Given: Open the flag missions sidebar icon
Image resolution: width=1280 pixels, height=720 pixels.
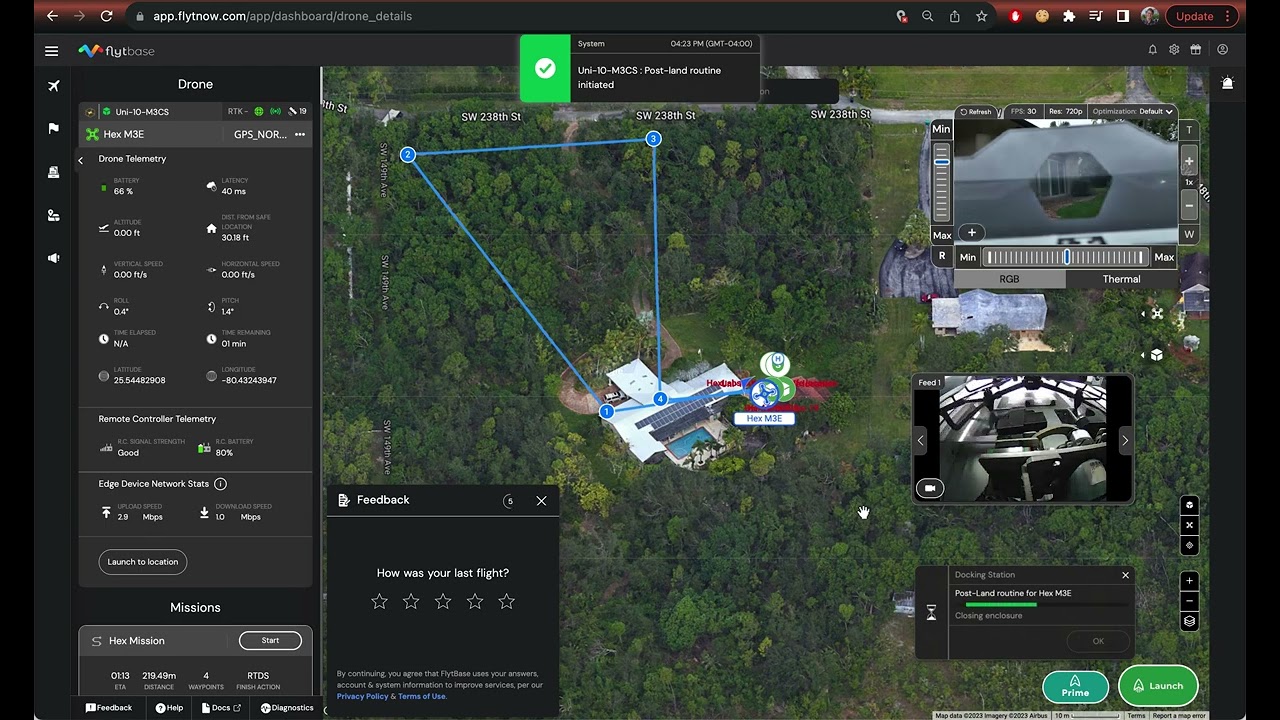Looking at the screenshot, I should (54, 129).
